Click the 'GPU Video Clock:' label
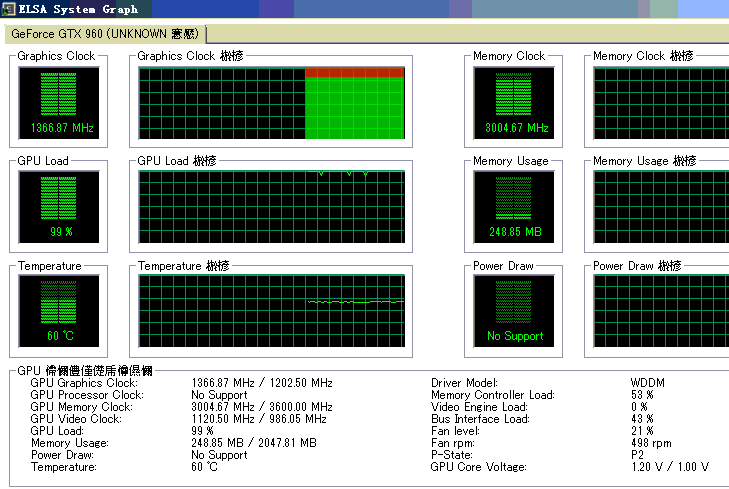Viewport: 729px width, 489px height. [x=76, y=419]
